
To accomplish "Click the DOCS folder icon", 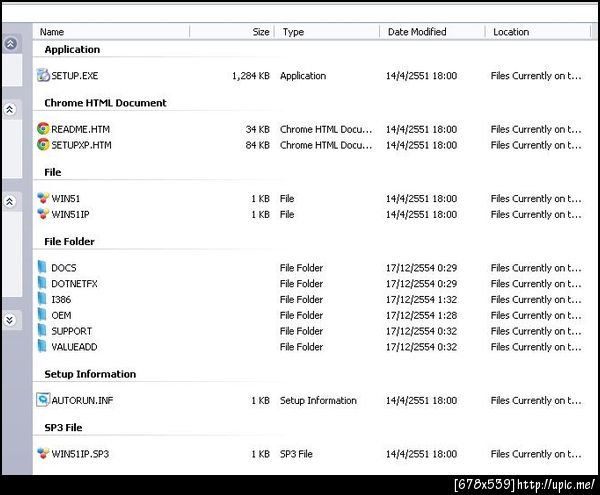I will tap(42, 267).
